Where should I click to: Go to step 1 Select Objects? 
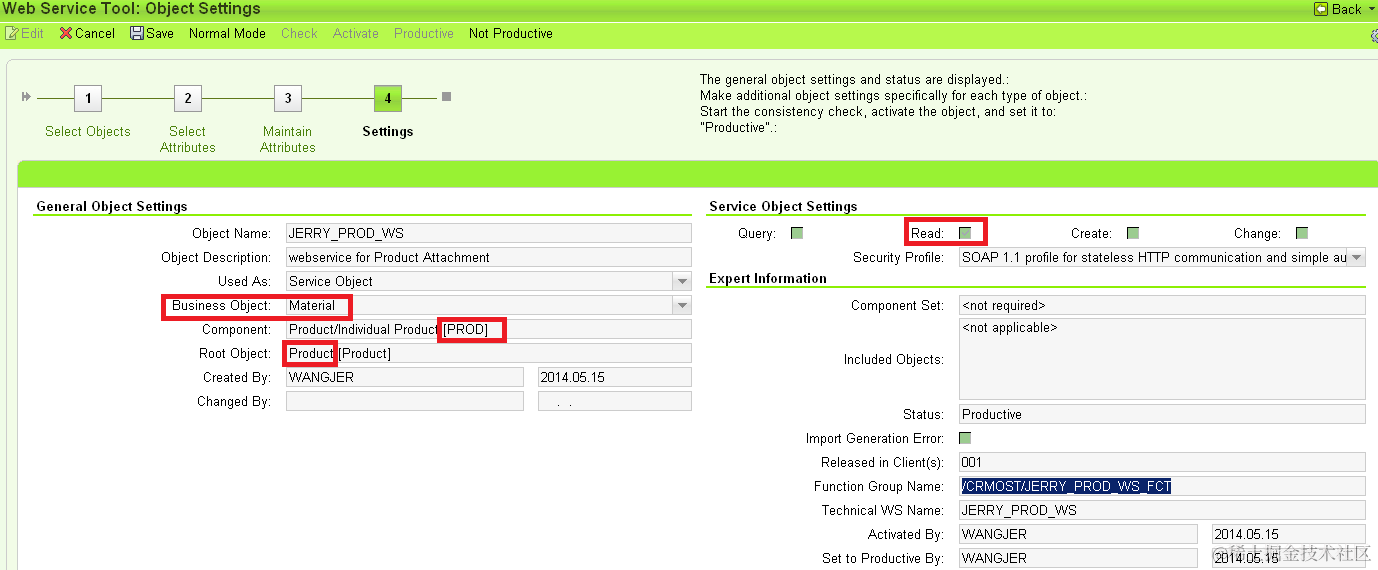pos(88,98)
